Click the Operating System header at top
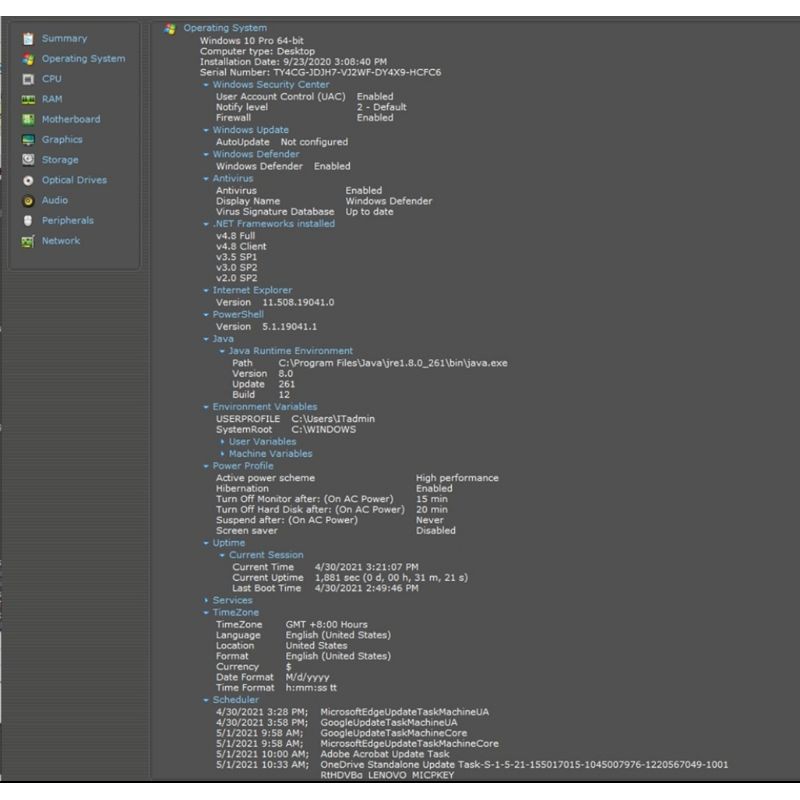The width and height of the screenshot is (800, 800). click(225, 28)
